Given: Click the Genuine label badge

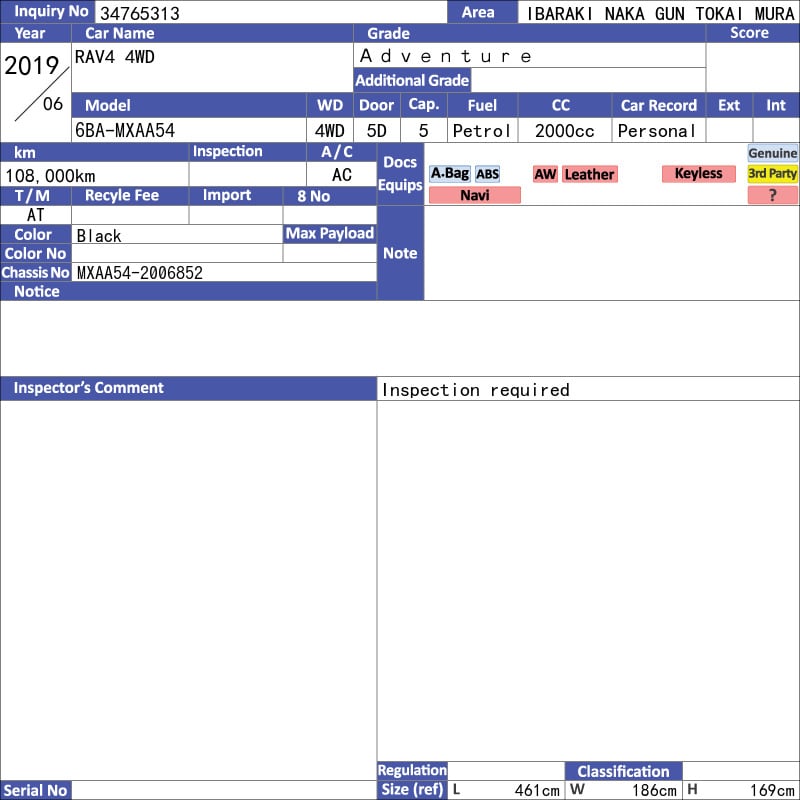Looking at the screenshot, I should 773,153.
